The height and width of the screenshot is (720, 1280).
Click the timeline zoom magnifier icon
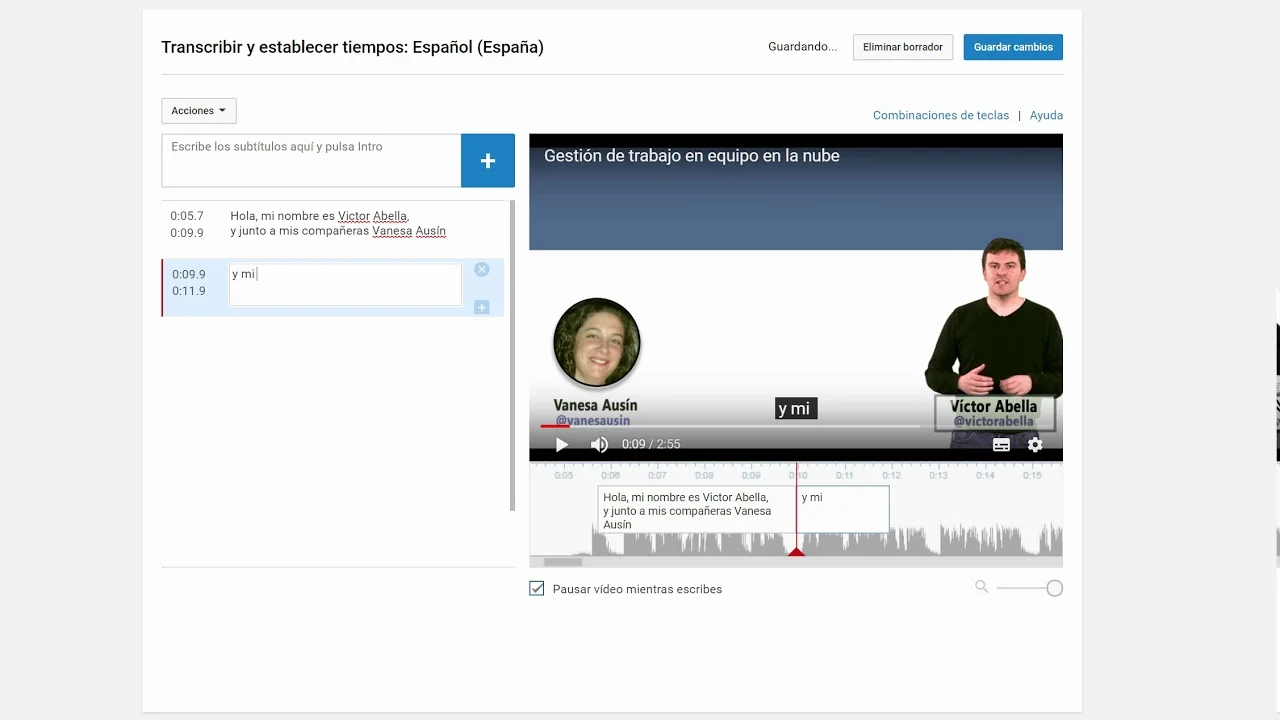point(981,587)
